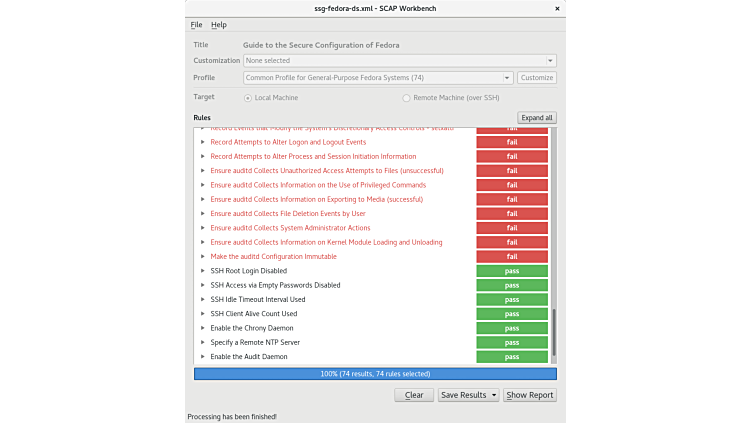
Task: Click the Customize button
Action: click(x=537, y=78)
